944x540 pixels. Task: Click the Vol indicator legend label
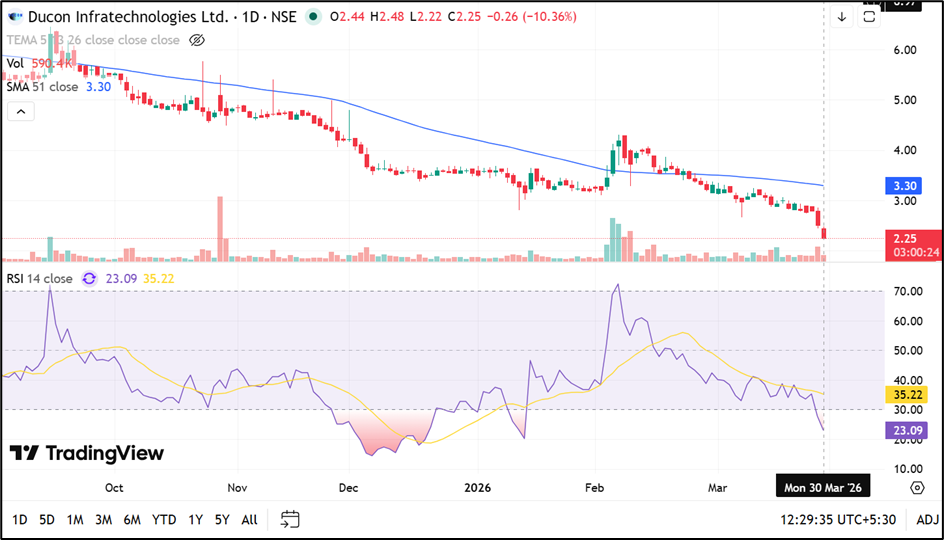coord(16,63)
